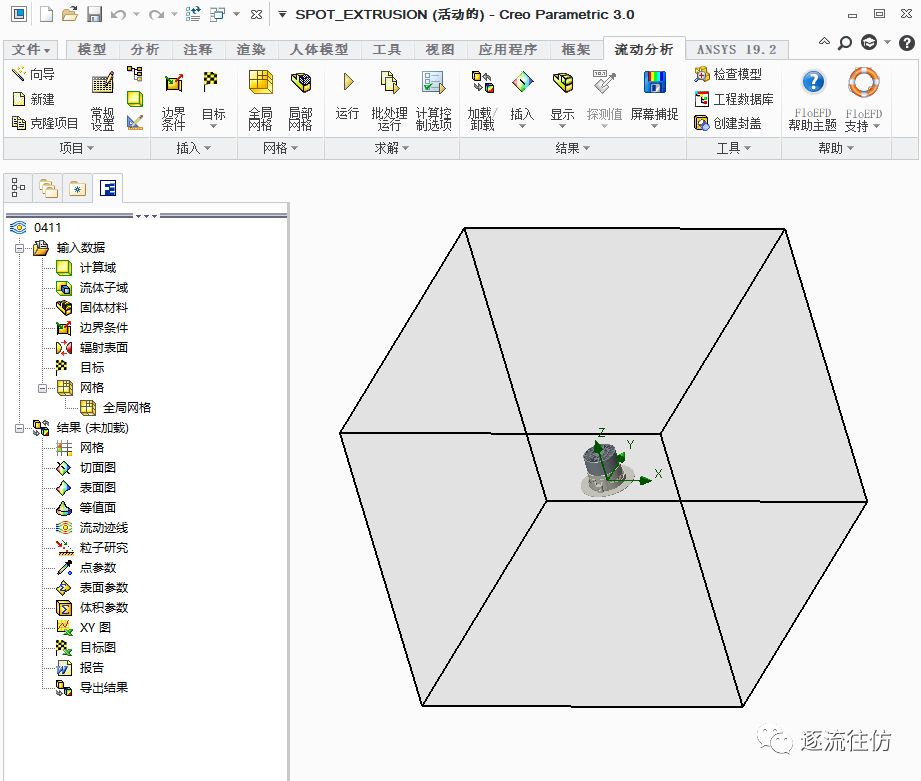Click the 局部网格 local mesh icon
This screenshot has height=781, width=921.
(x=300, y=102)
